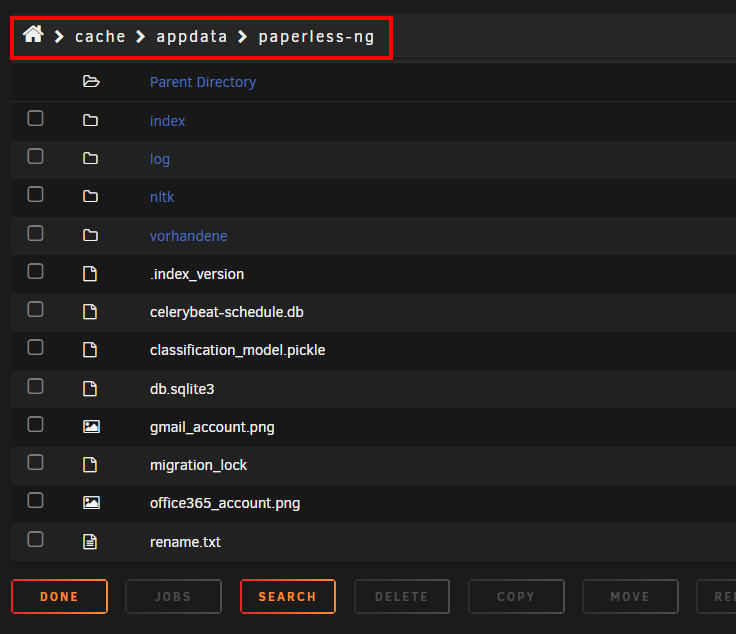Click folder icon of log row
Viewport: 736px width, 634px height.
90,158
